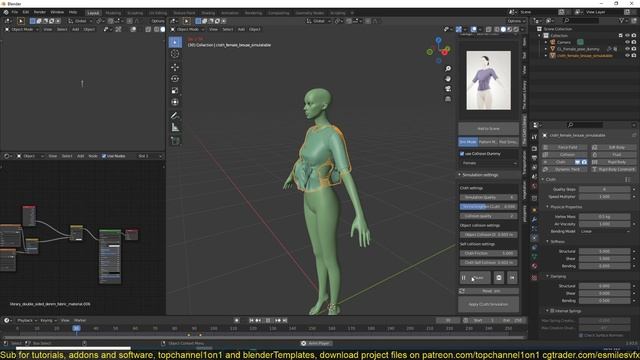Click the Pause simulation button
Viewport: 640px width, 360px height.
(x=475, y=278)
